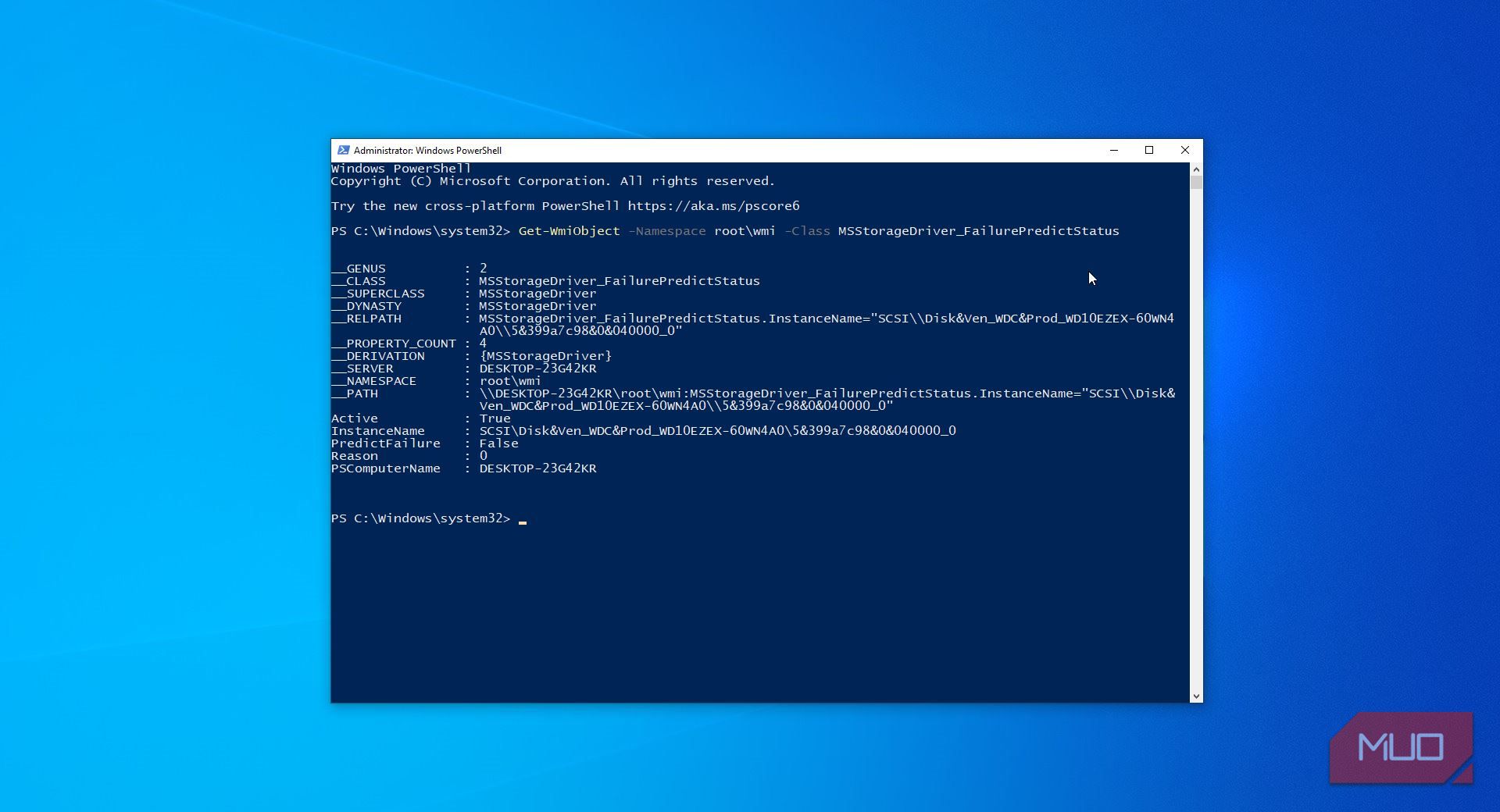Click the bottom PS C:\Windows\system32> prompt

coord(420,518)
